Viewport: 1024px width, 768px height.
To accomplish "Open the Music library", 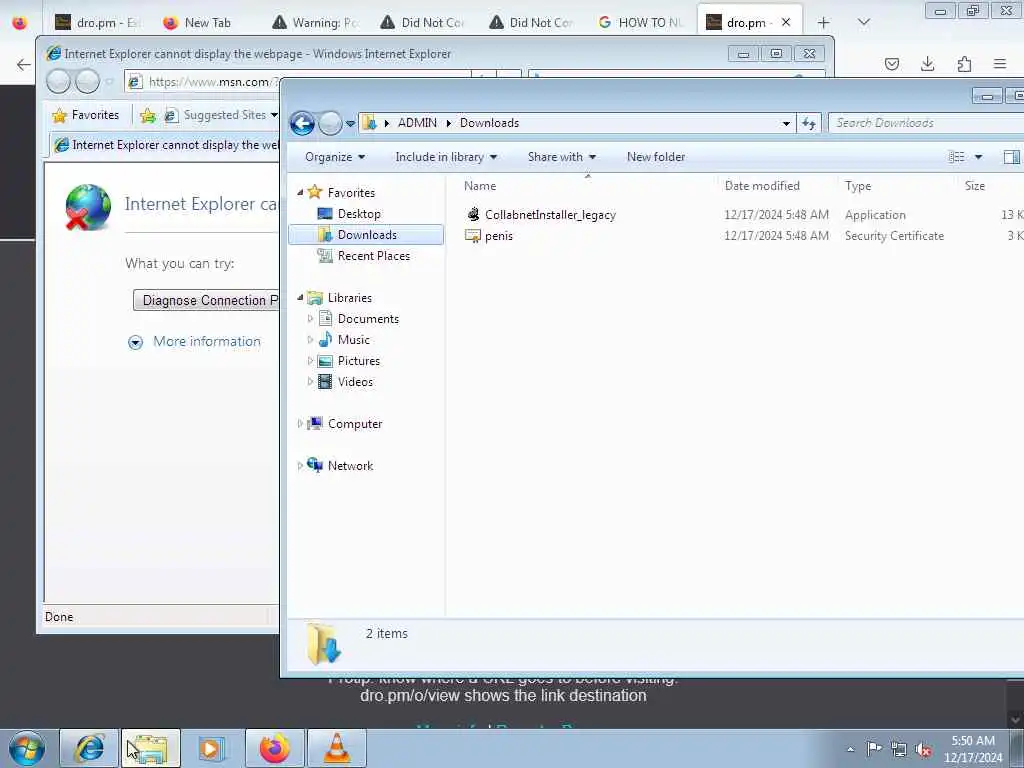I will [353, 340].
